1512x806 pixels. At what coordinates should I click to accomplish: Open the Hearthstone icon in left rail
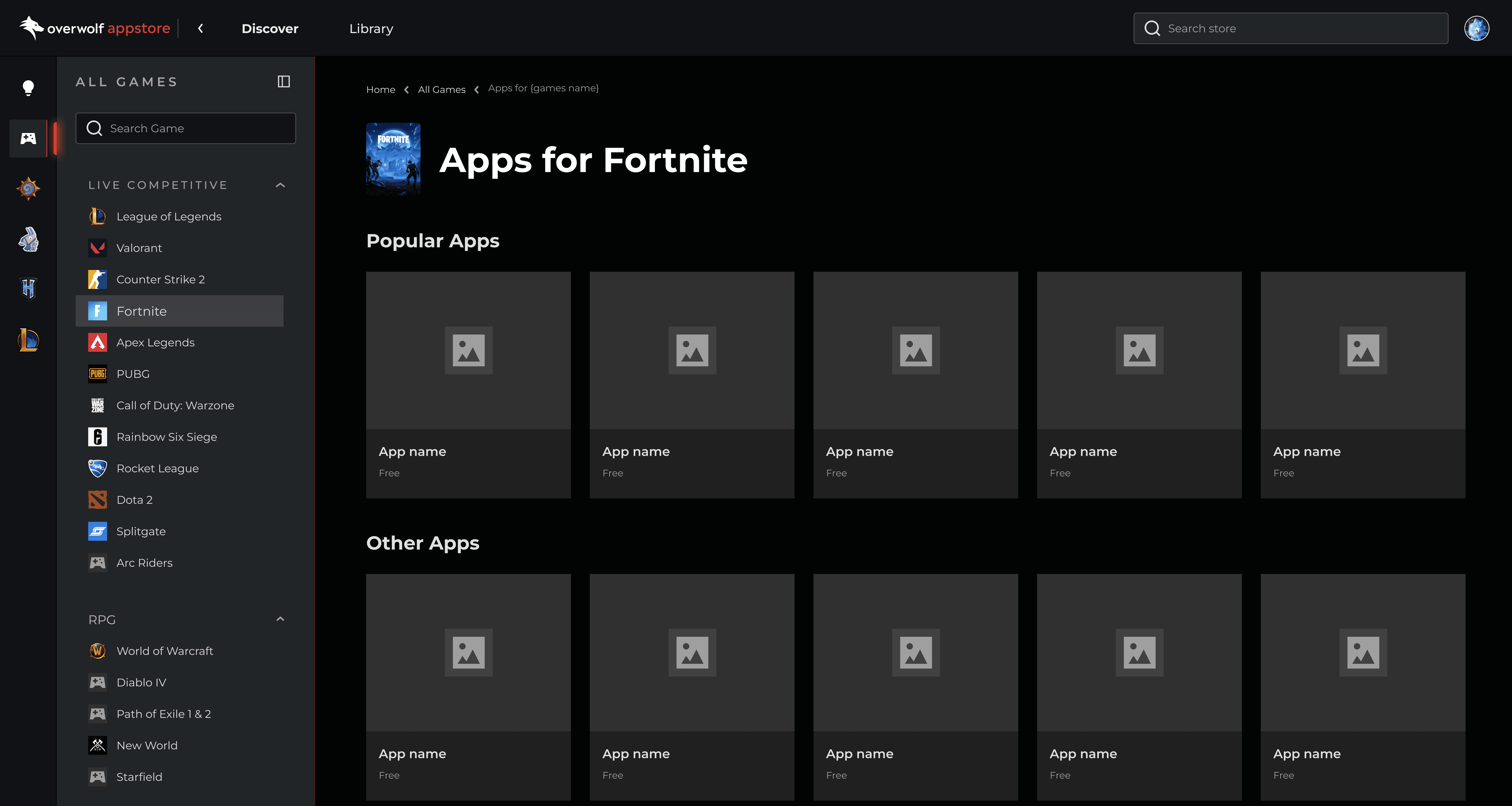[x=28, y=188]
